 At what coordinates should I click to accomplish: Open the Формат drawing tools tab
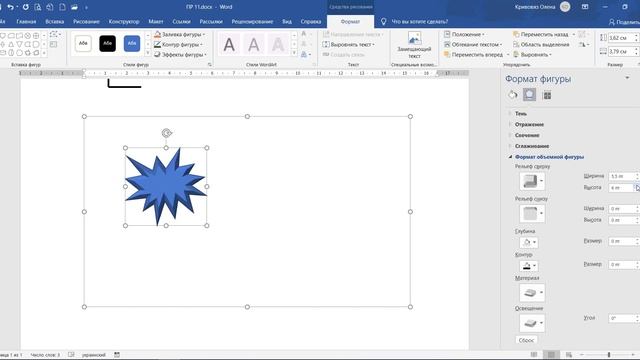coord(350,22)
